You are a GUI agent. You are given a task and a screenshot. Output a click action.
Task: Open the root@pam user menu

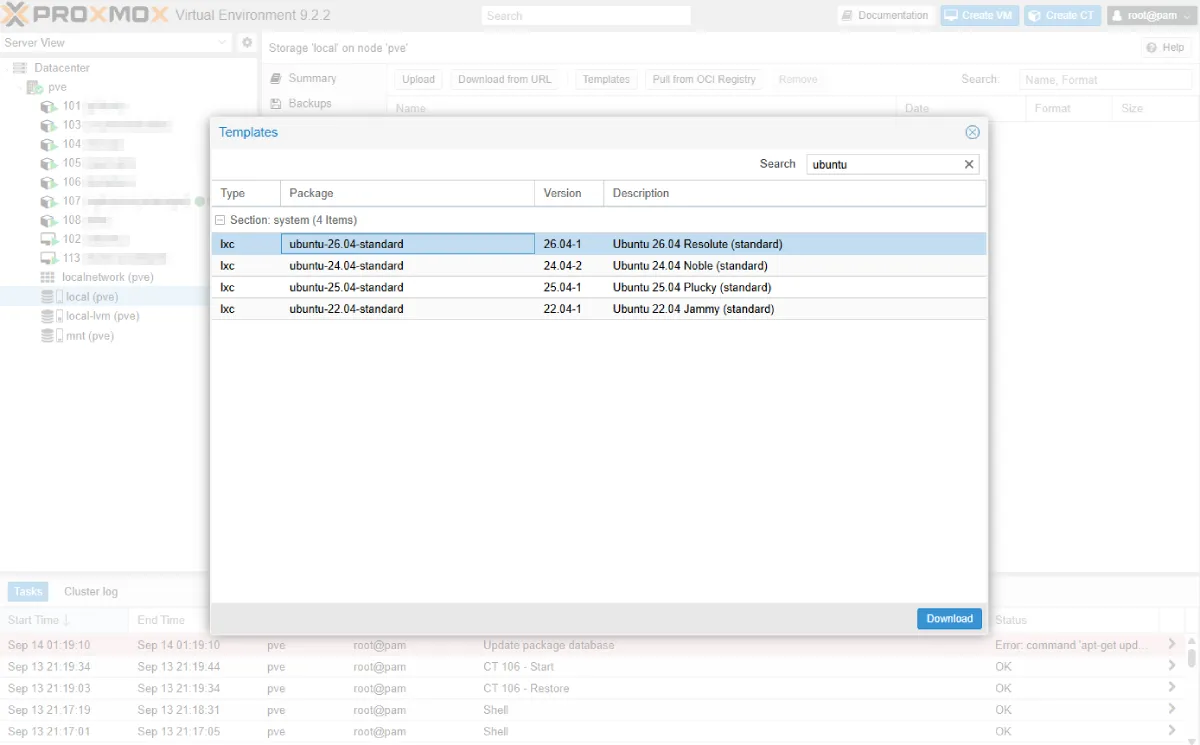[1150, 15]
